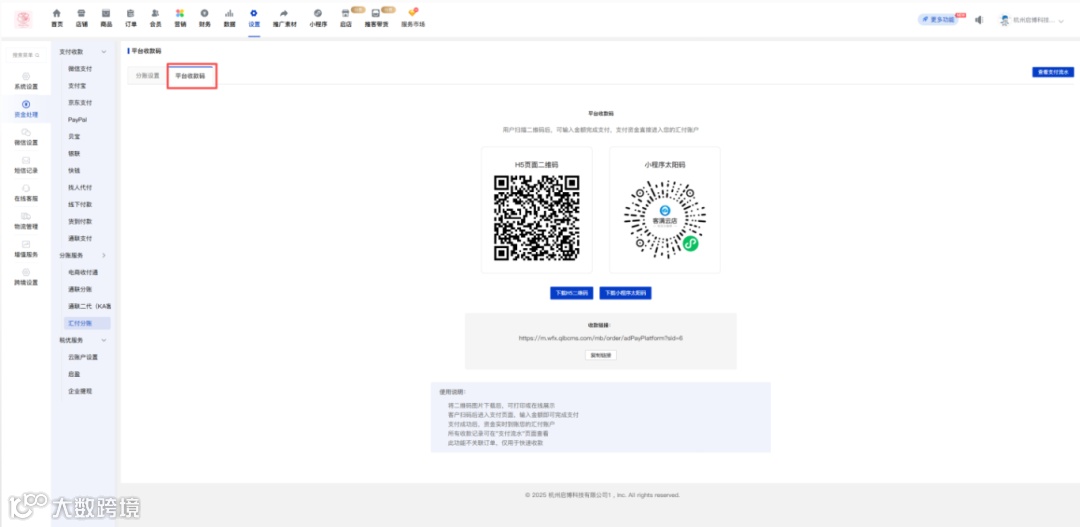The image size is (1080, 527).
Task: Open 跨境设置 in left sidebar
Action: pyautogui.click(x=26, y=277)
